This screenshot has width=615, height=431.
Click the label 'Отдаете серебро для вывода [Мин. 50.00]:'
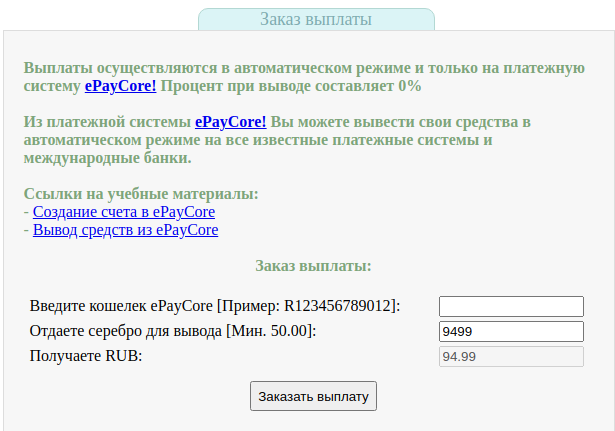pos(173,331)
